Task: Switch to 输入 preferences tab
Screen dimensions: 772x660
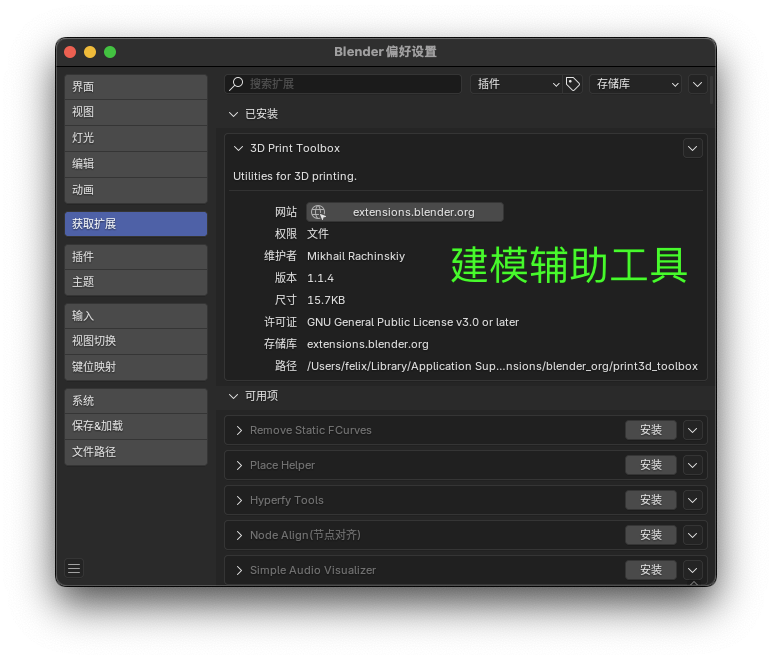Action: 136,316
